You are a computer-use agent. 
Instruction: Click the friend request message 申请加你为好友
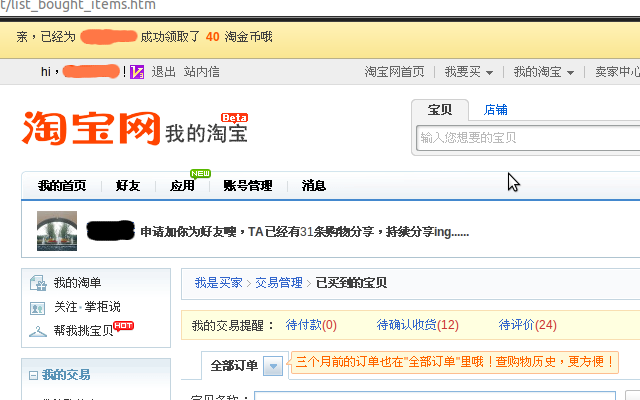(304, 232)
